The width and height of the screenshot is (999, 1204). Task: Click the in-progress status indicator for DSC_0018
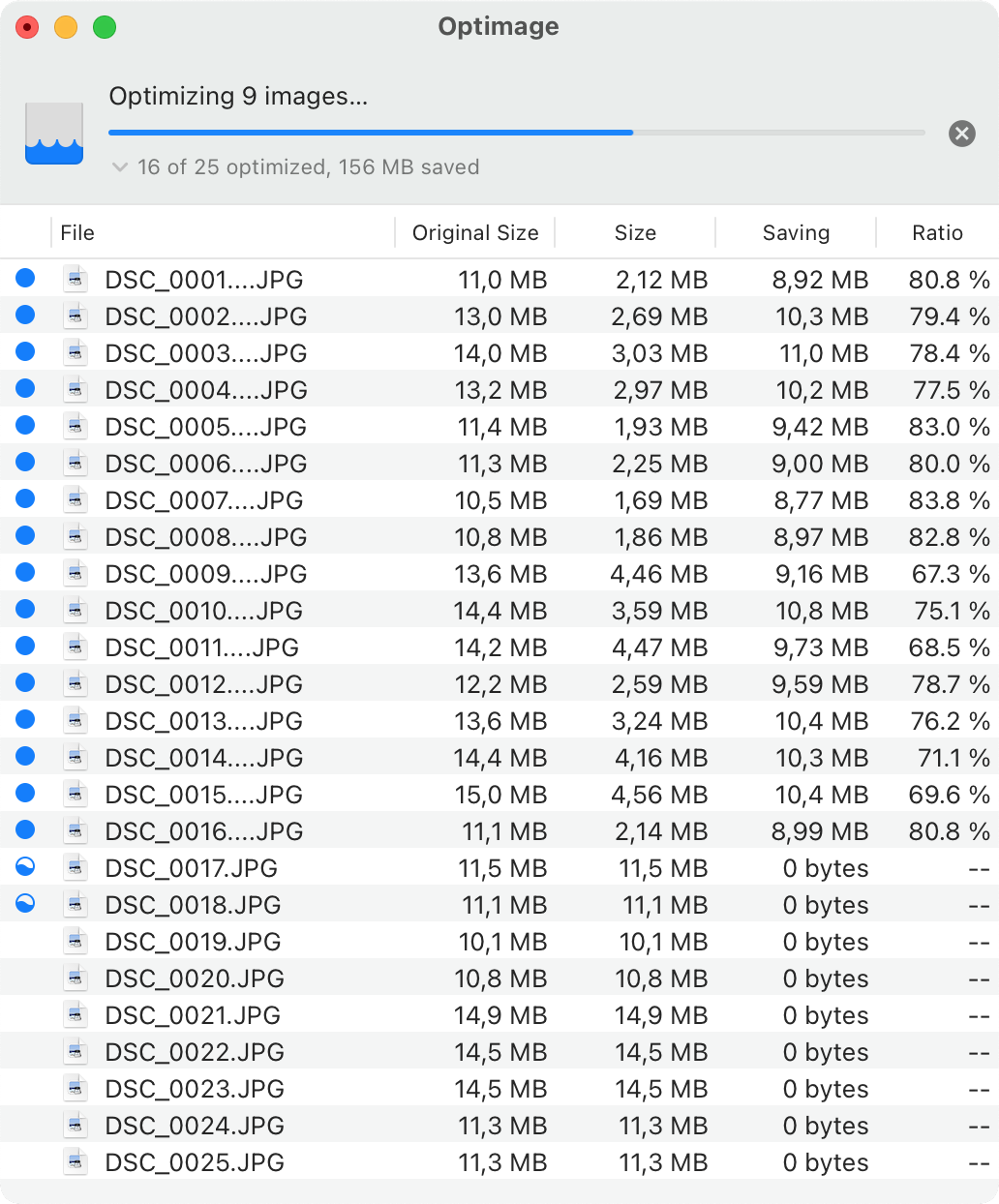25,905
